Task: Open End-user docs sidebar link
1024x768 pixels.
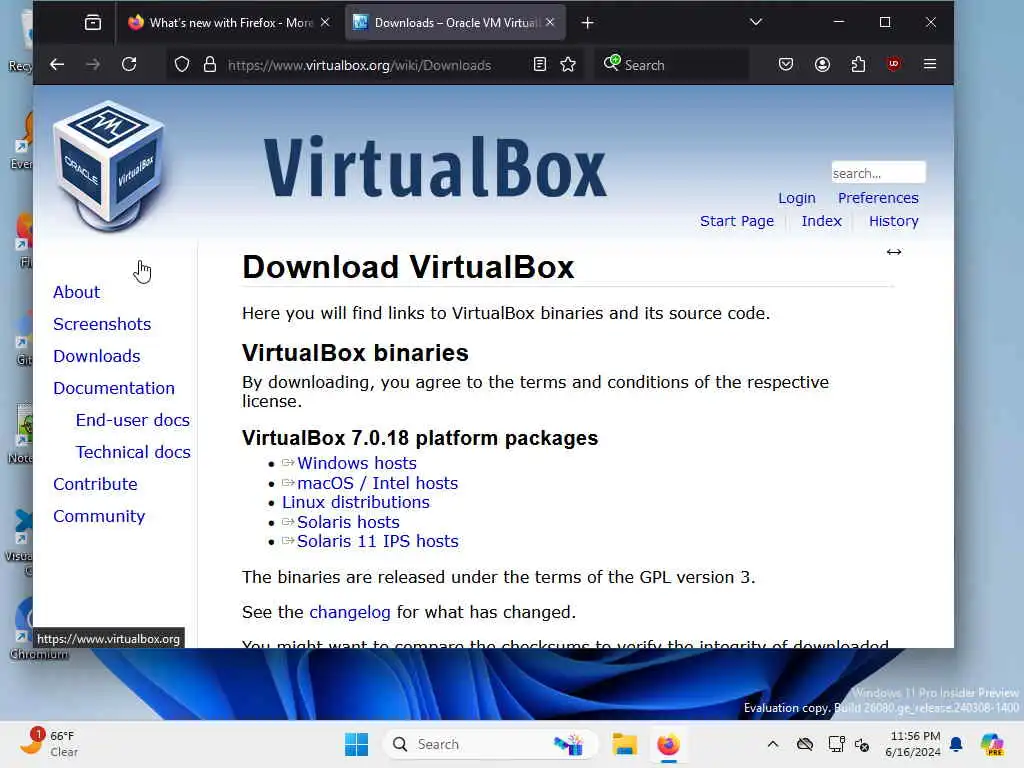Action: pyautogui.click(x=133, y=421)
